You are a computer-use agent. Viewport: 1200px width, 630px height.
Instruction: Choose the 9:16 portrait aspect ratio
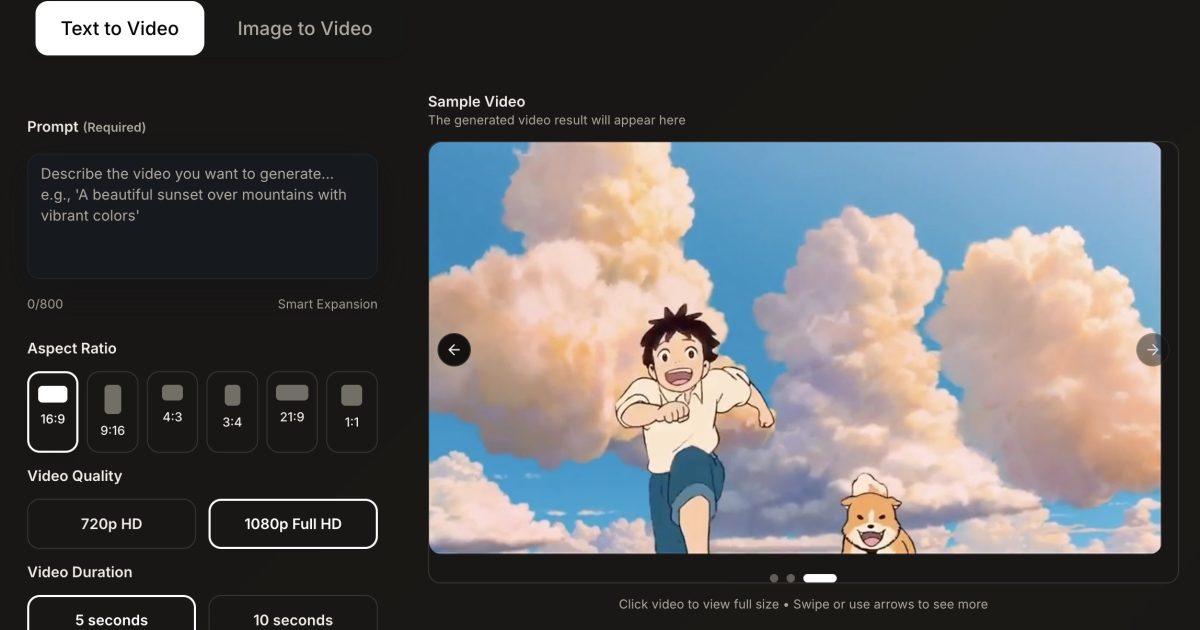[113, 411]
